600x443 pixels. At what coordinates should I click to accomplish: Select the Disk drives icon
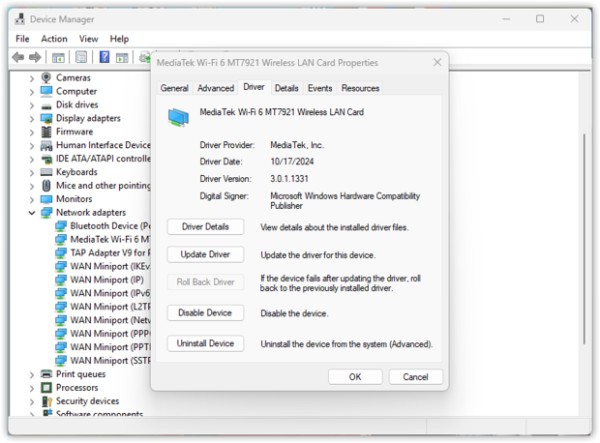[46, 105]
